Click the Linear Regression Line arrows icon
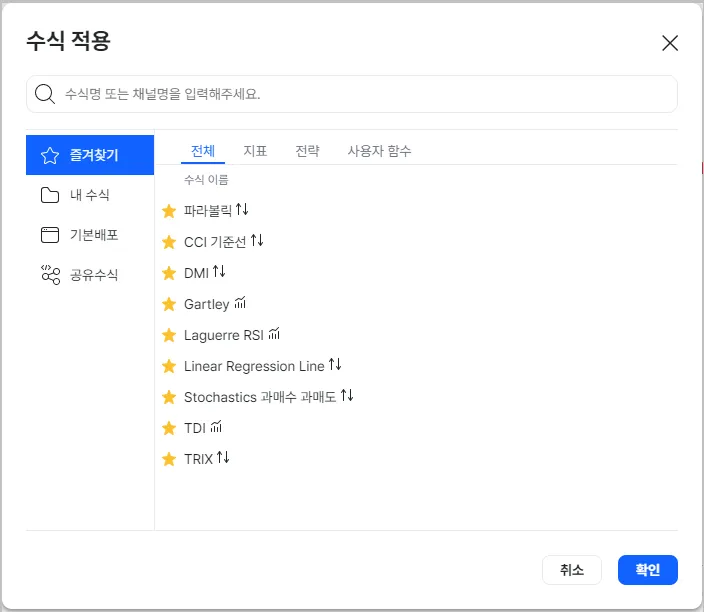 (335, 365)
